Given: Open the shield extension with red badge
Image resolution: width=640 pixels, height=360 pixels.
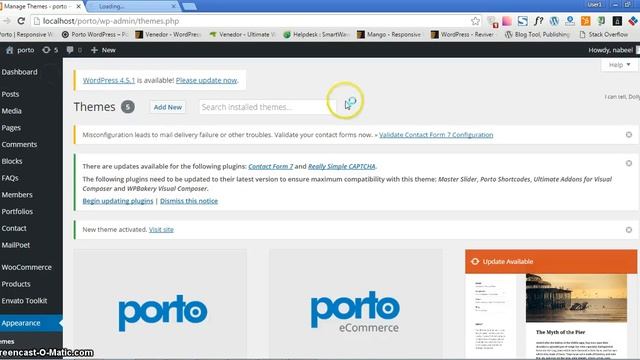Looking at the screenshot, I should [x=492, y=21].
